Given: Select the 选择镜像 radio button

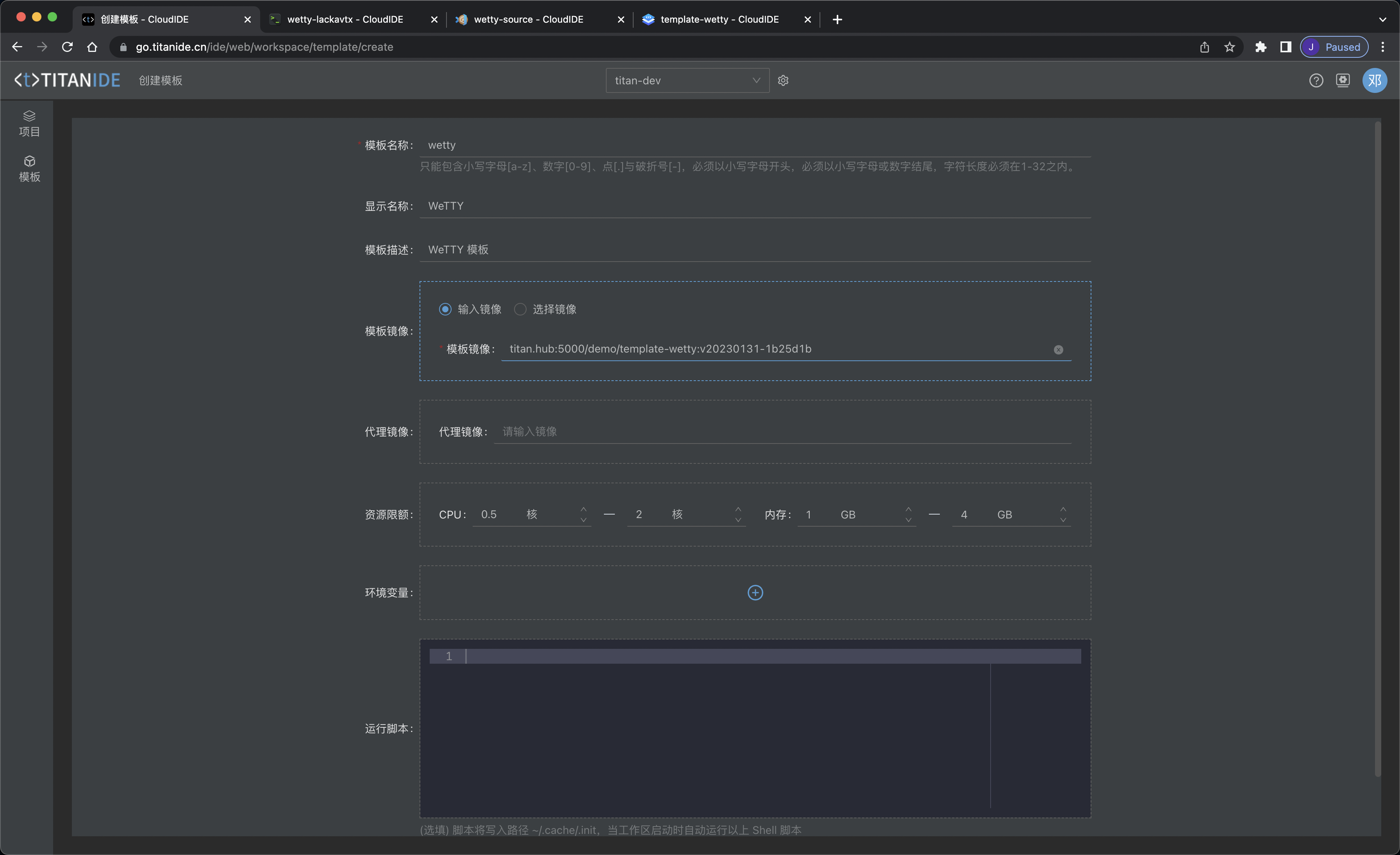Looking at the screenshot, I should click(520, 310).
